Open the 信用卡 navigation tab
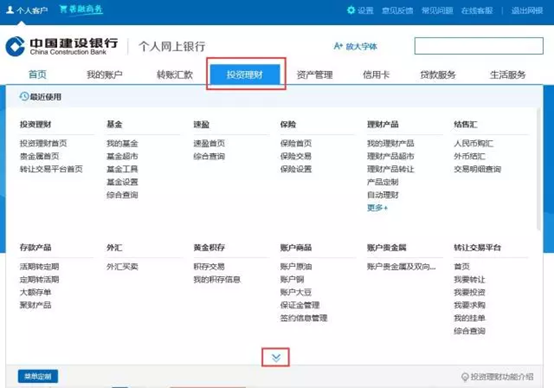 point(376,75)
